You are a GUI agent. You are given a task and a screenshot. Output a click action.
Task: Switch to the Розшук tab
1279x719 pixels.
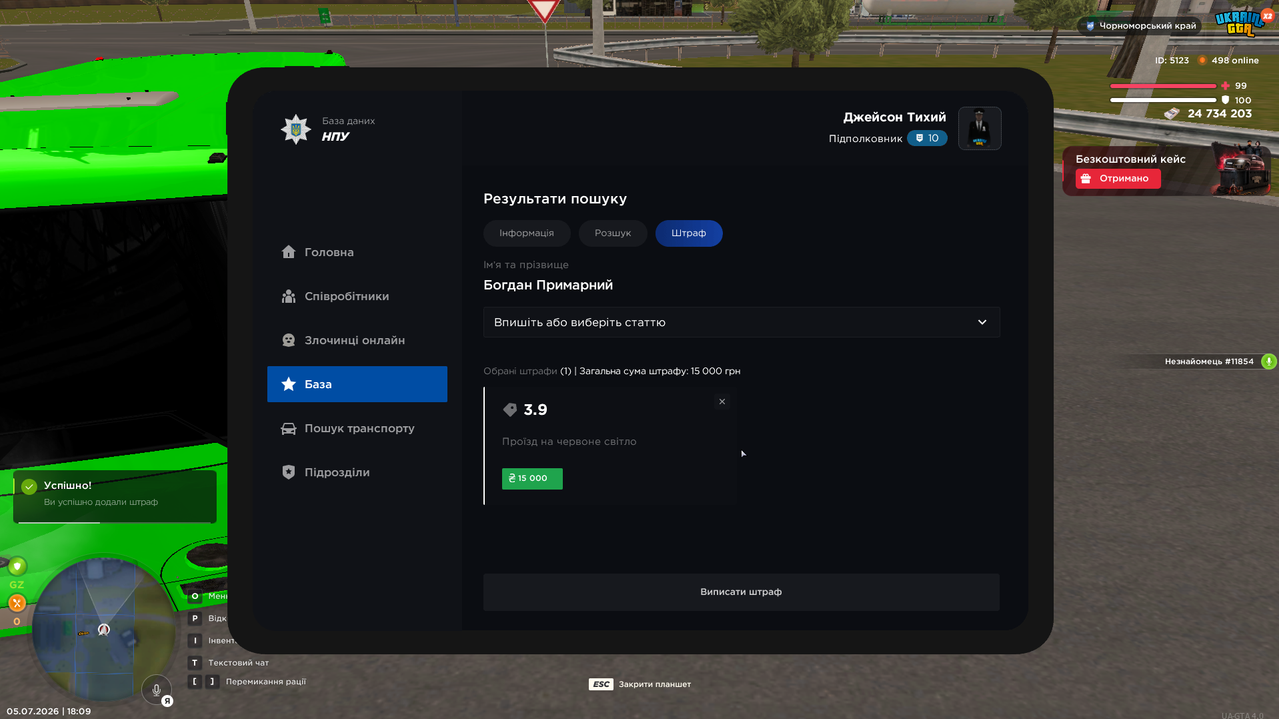(613, 233)
